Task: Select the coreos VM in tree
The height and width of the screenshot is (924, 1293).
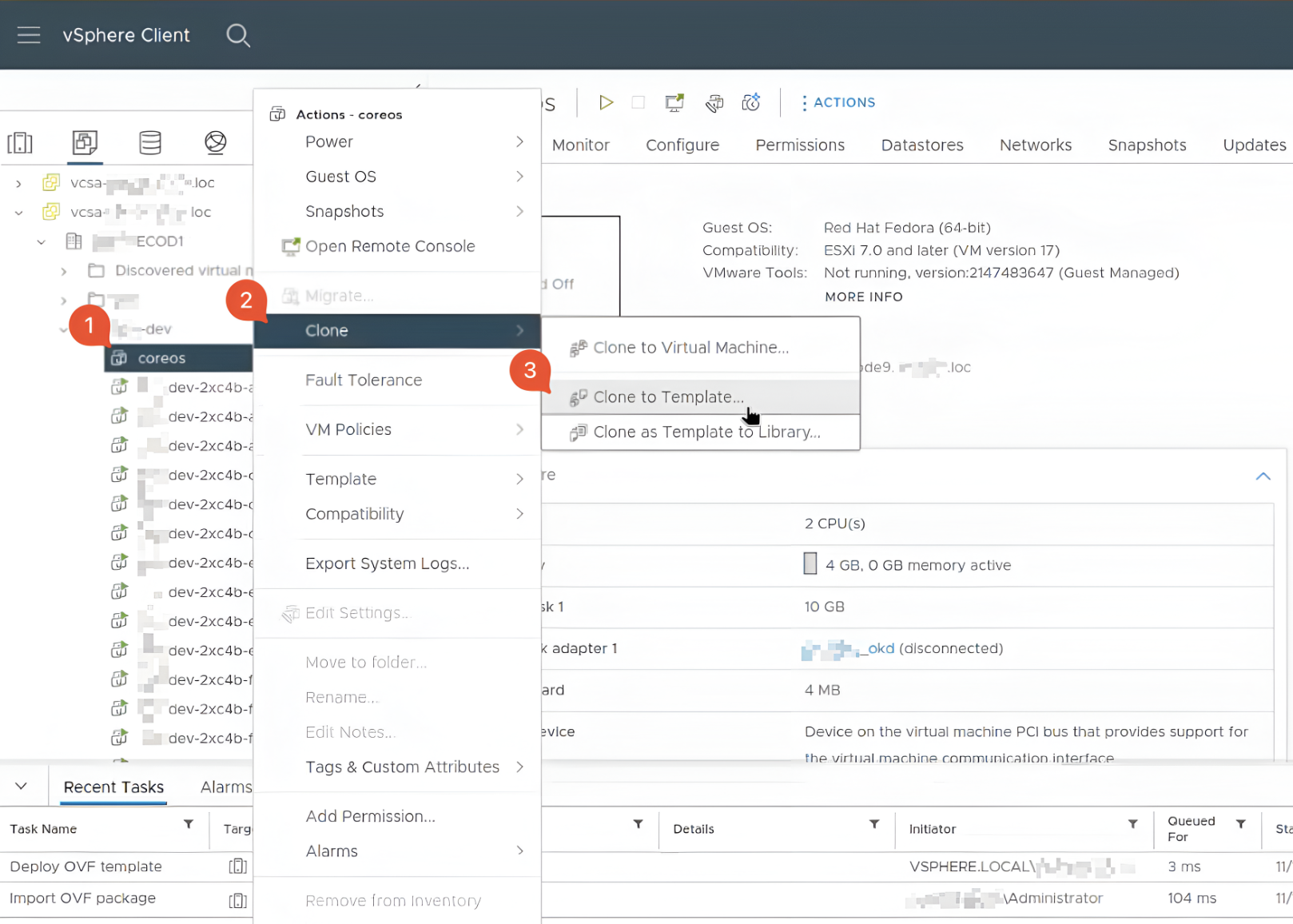Action: pos(179,358)
